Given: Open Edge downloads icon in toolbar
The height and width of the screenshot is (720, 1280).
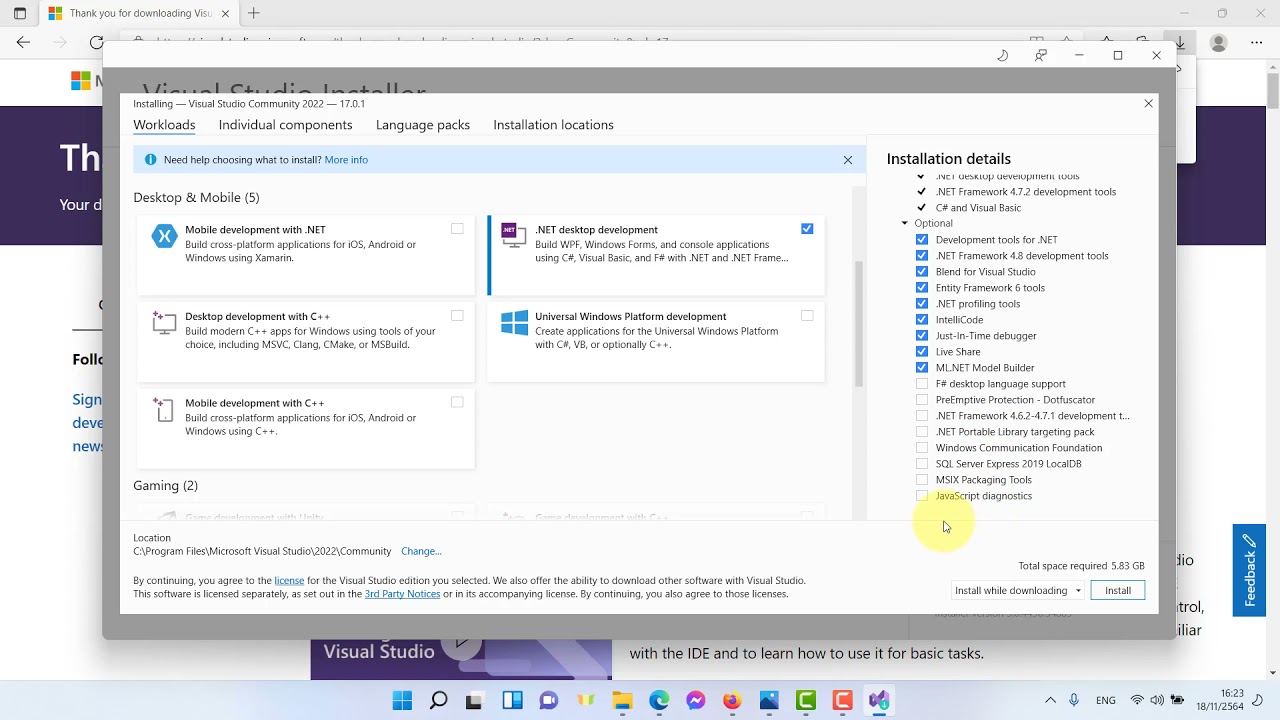Looking at the screenshot, I should click(x=1180, y=42).
